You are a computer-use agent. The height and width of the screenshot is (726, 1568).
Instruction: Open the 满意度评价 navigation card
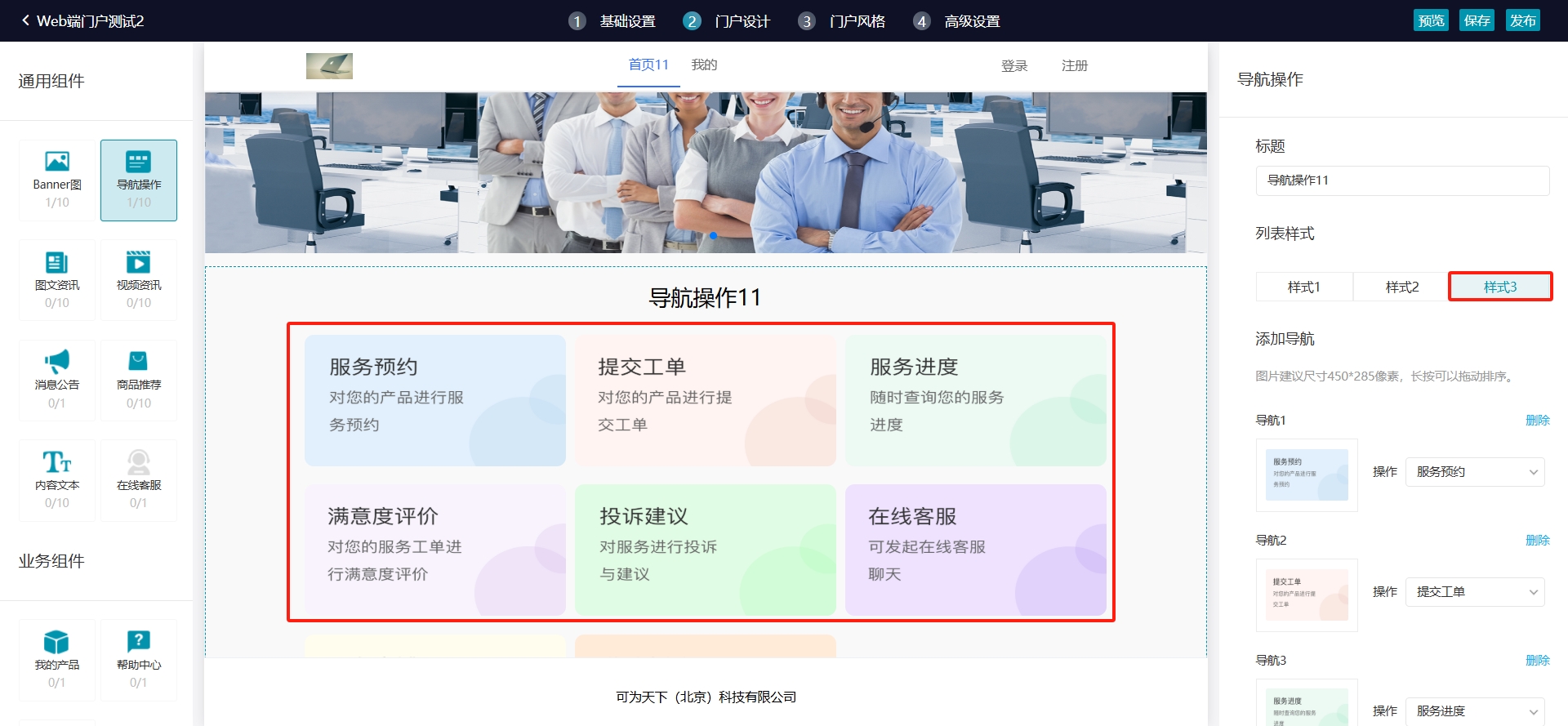coord(435,550)
